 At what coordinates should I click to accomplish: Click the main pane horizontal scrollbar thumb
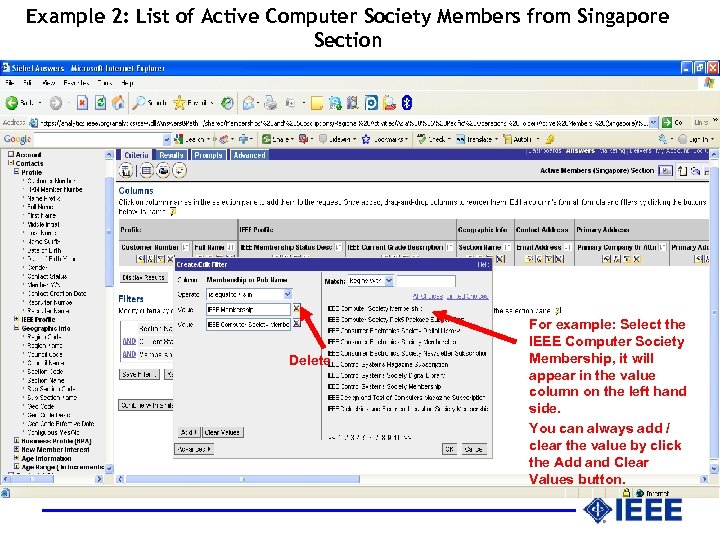[243, 479]
